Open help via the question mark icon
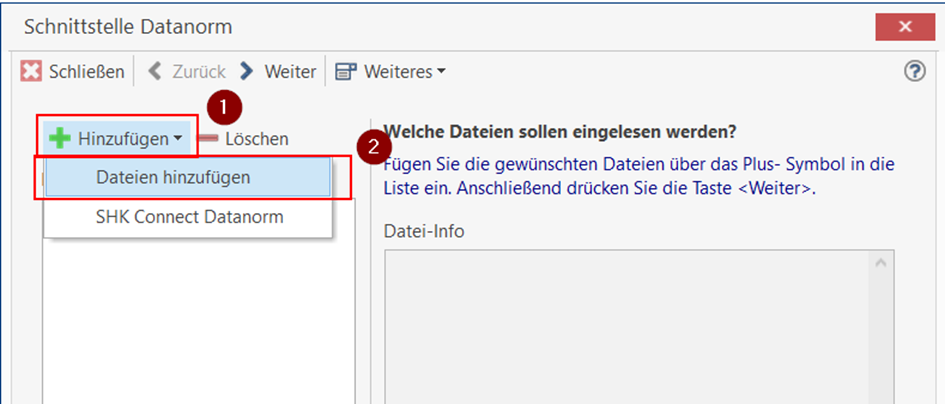This screenshot has height=404, width=945. click(x=914, y=71)
